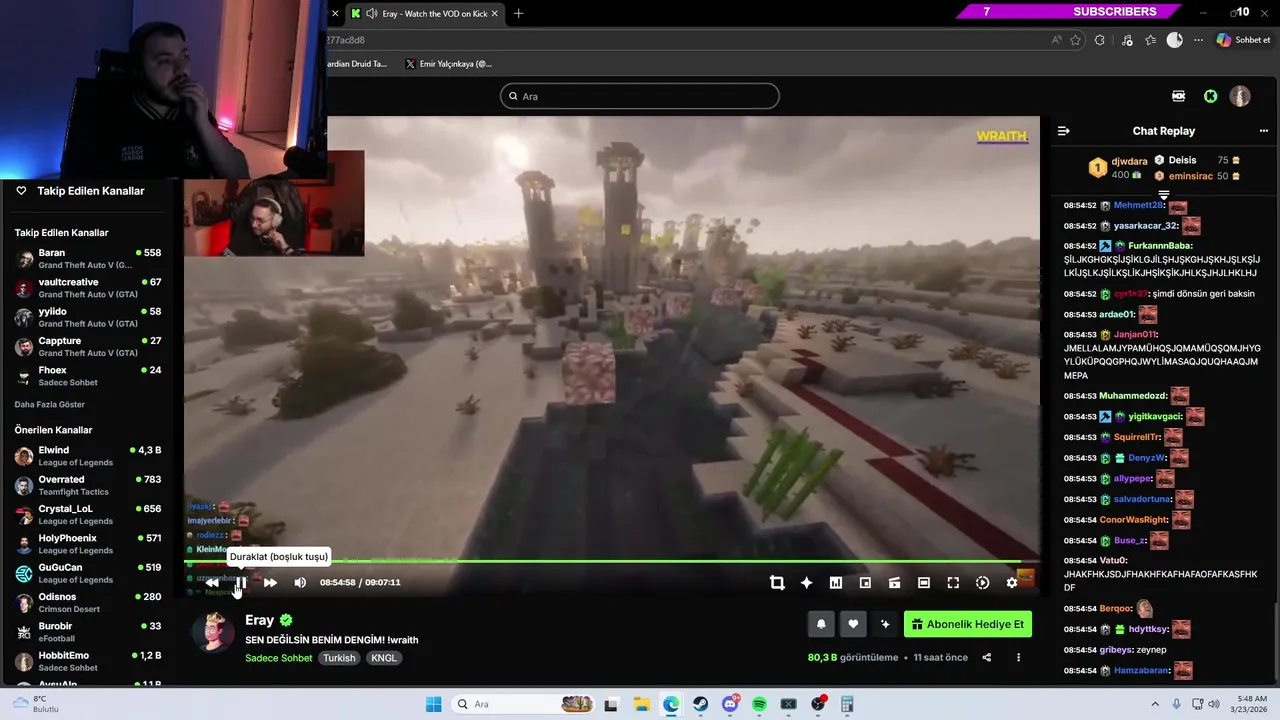This screenshot has width=1280, height=720.
Task: Open the user profile avatar menu
Action: tap(1240, 96)
